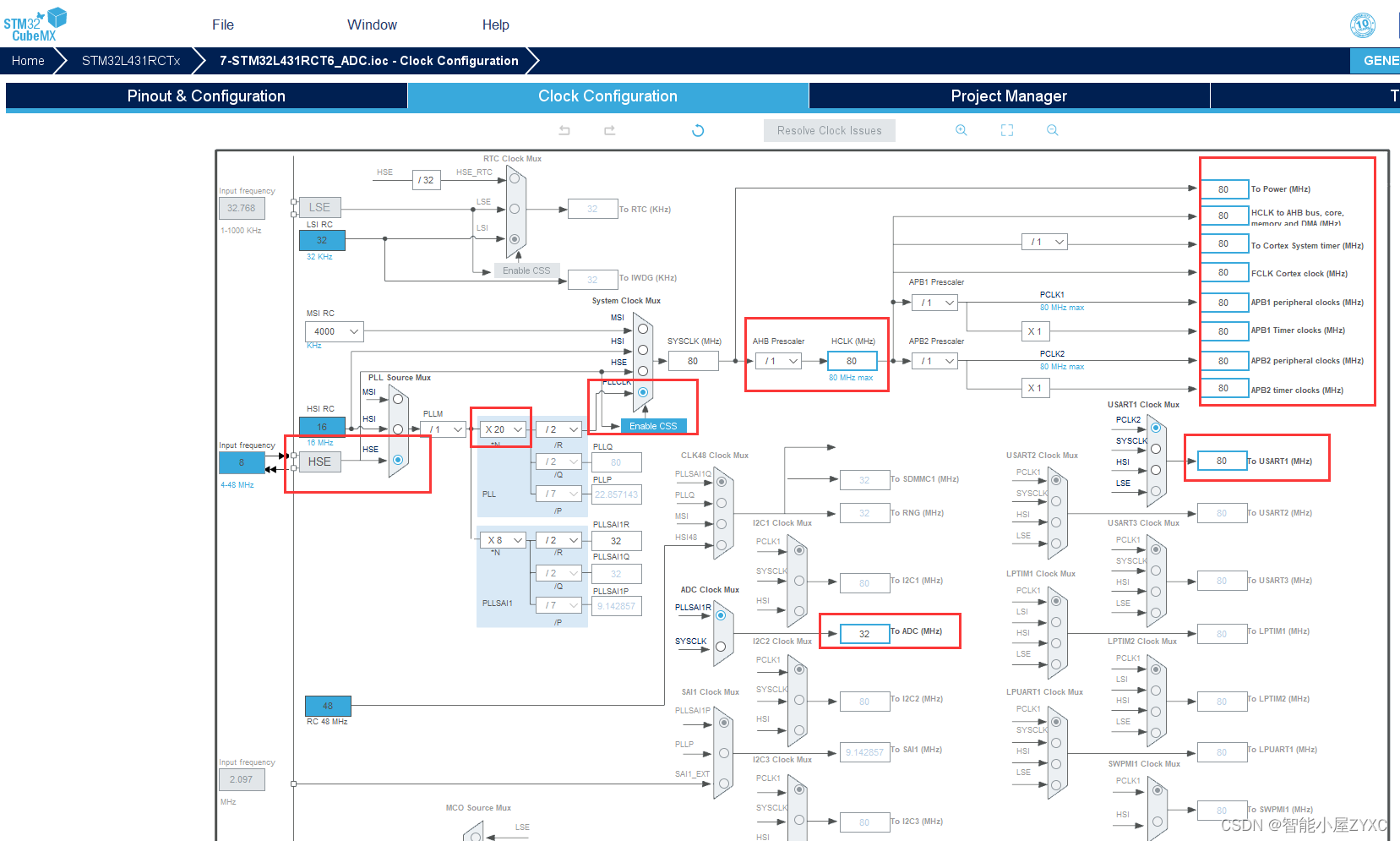Open the PLL N multiplier X 20 dropdown

click(504, 429)
